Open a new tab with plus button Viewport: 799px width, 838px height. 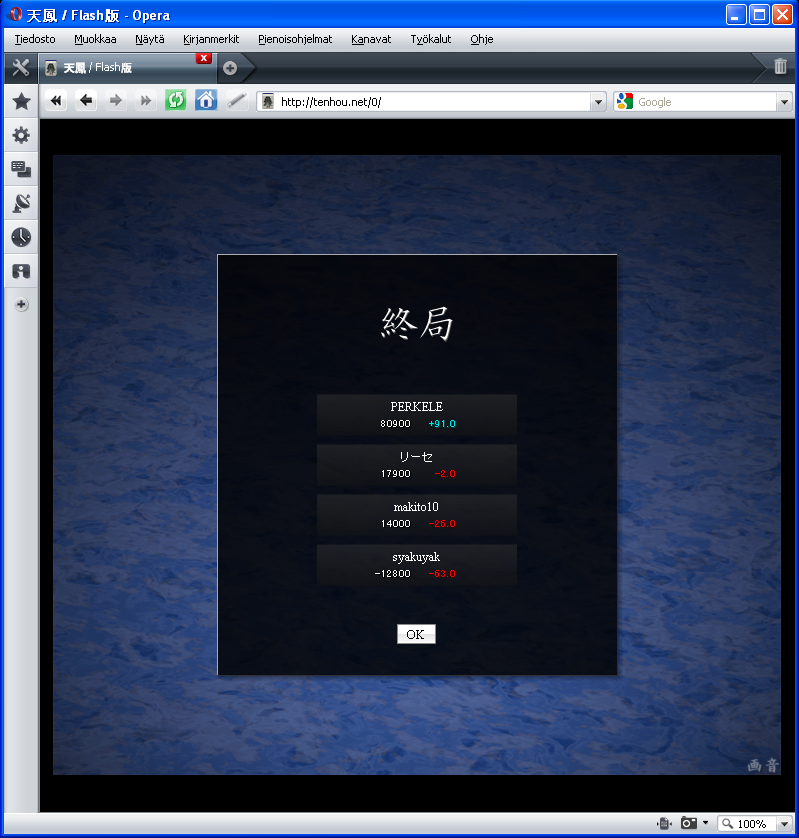click(x=230, y=68)
